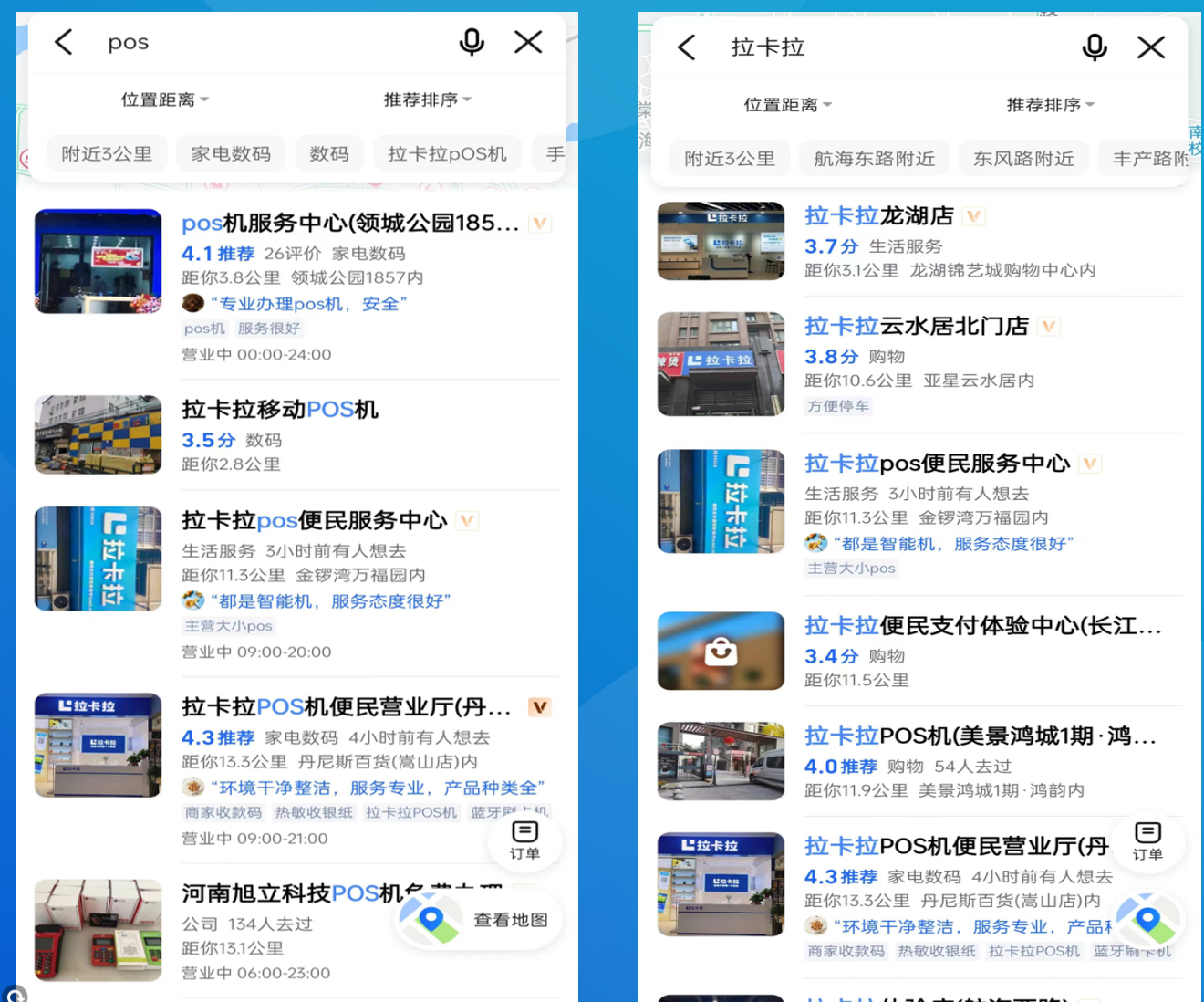The image size is (1204, 1002).
Task: Open the 推荐排序 sorting dropdown
Action: tap(426, 99)
